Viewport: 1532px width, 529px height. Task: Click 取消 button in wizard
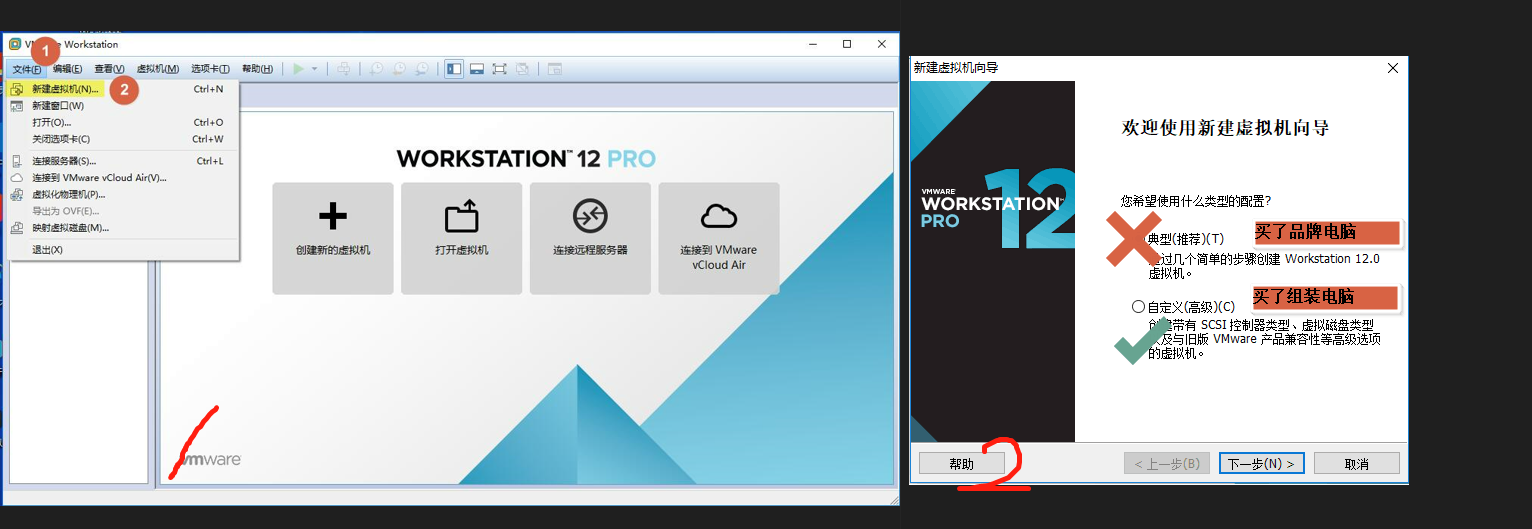1356,463
